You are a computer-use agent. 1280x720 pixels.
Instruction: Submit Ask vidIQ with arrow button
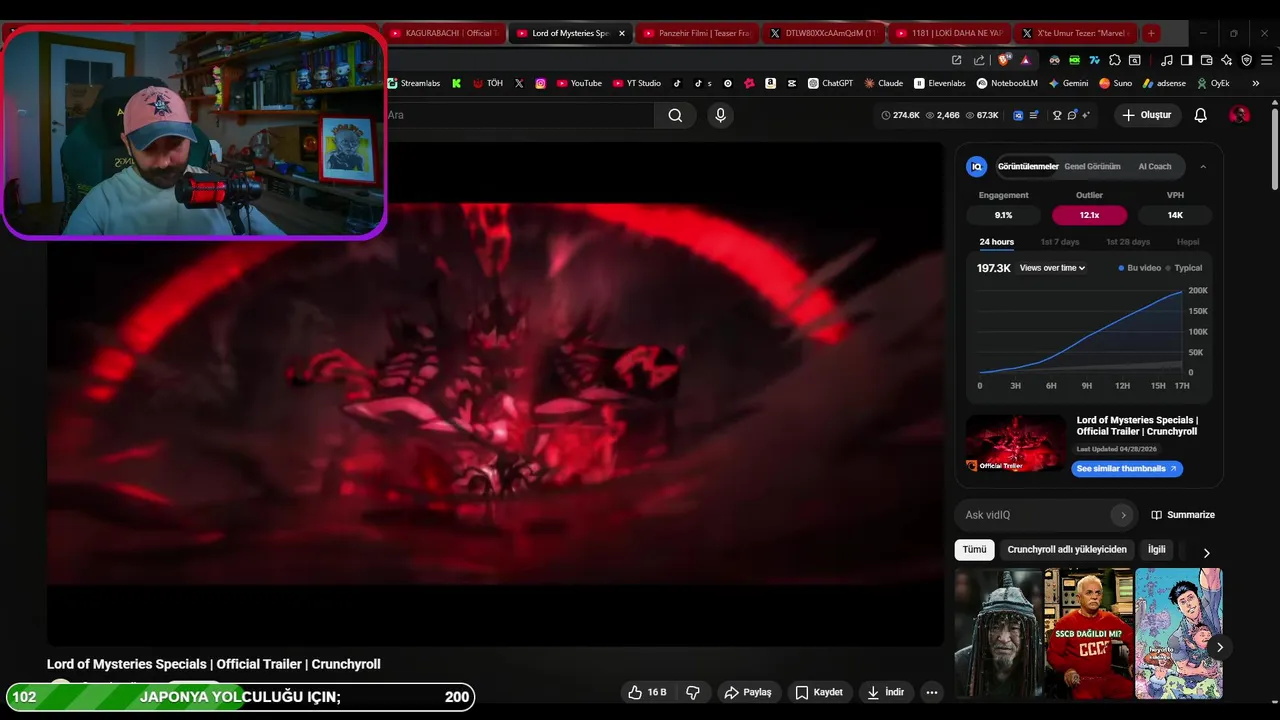coord(1123,515)
